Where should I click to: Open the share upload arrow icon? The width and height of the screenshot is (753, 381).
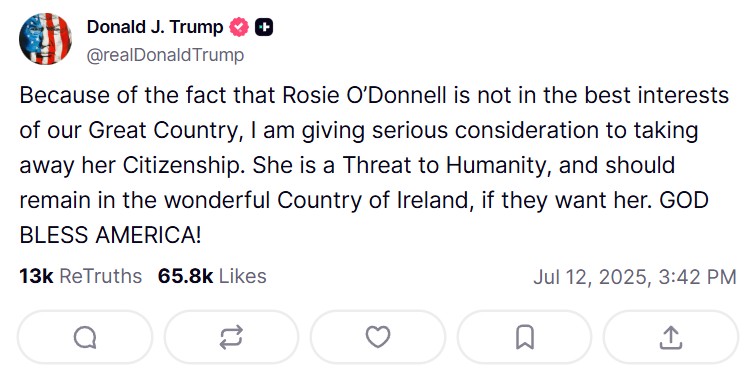(x=671, y=337)
